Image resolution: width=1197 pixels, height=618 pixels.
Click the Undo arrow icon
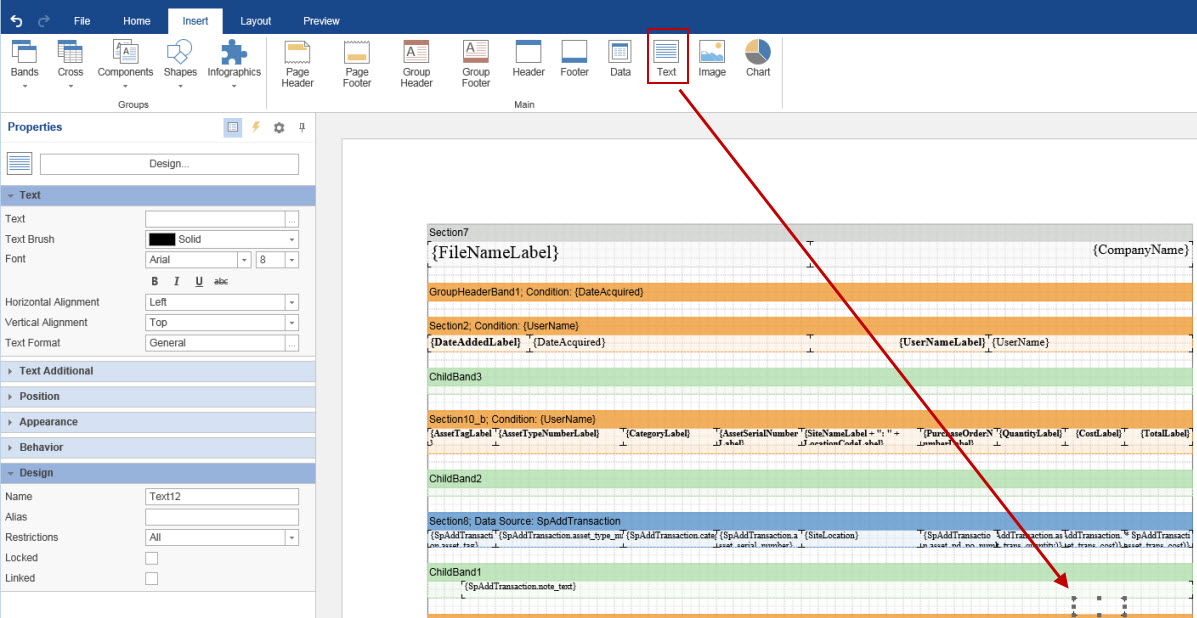(17, 20)
